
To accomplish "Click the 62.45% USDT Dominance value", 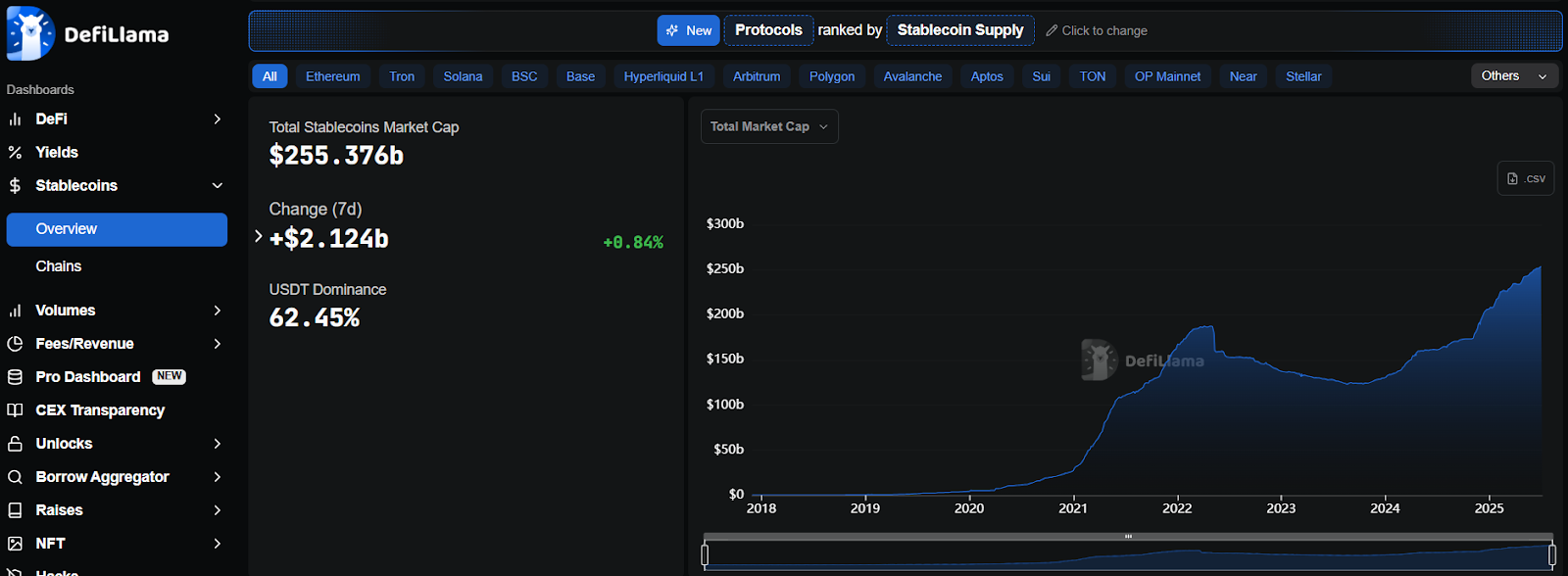I will tap(315, 318).
